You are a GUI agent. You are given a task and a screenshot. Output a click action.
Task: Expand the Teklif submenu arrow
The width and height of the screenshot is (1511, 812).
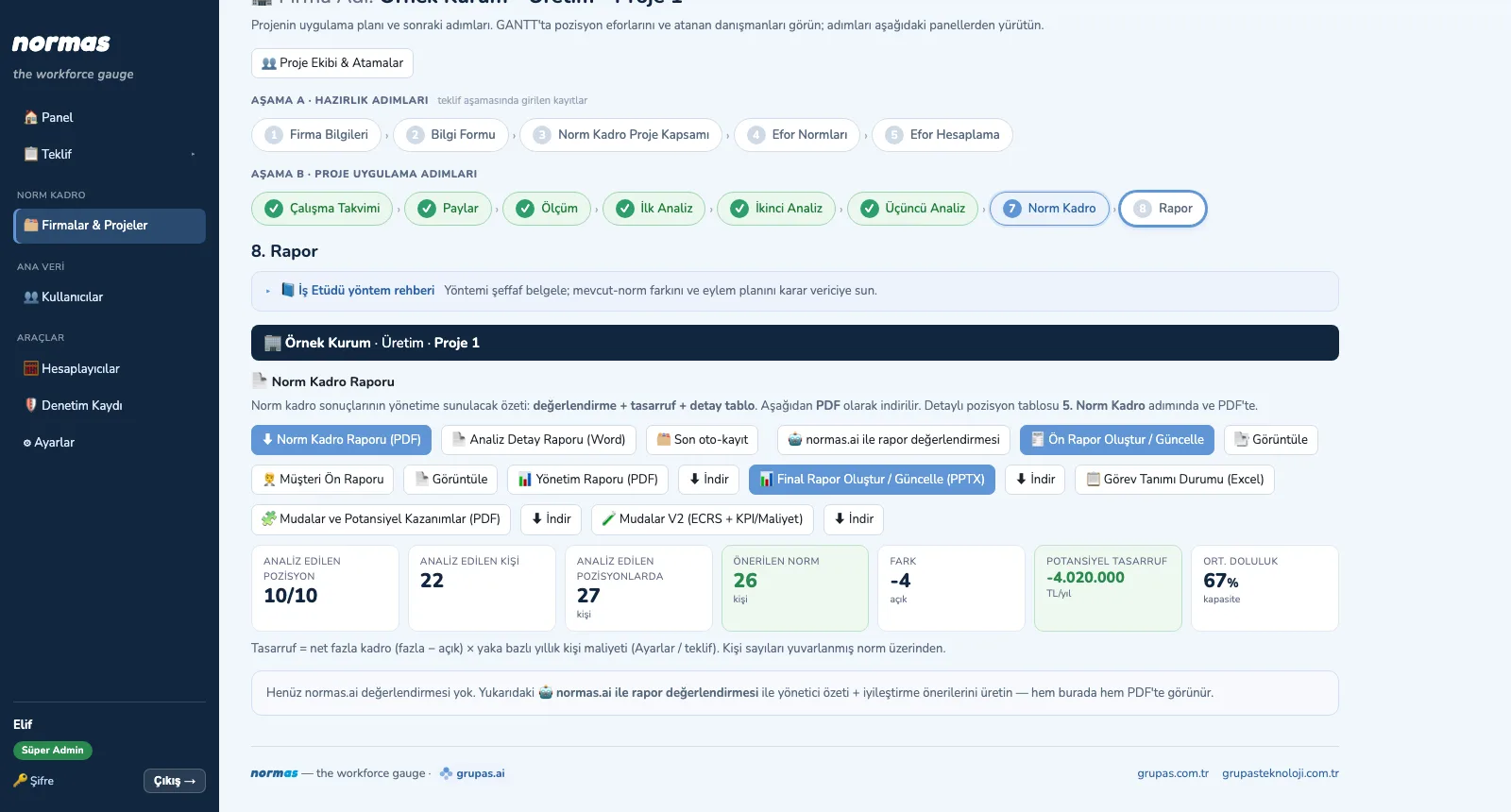tap(193, 154)
